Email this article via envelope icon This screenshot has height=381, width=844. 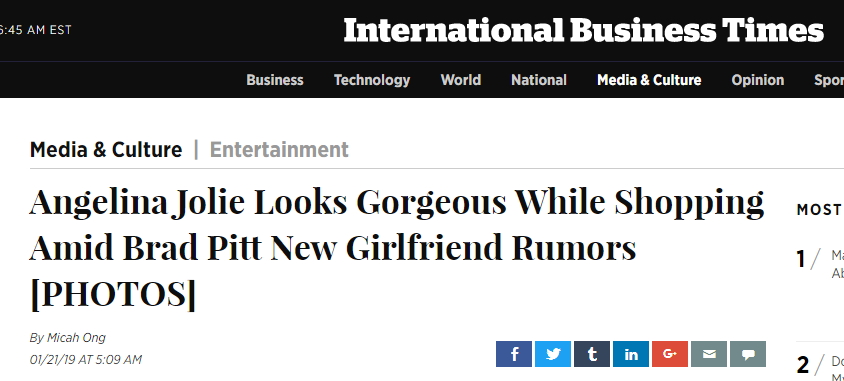coord(709,354)
